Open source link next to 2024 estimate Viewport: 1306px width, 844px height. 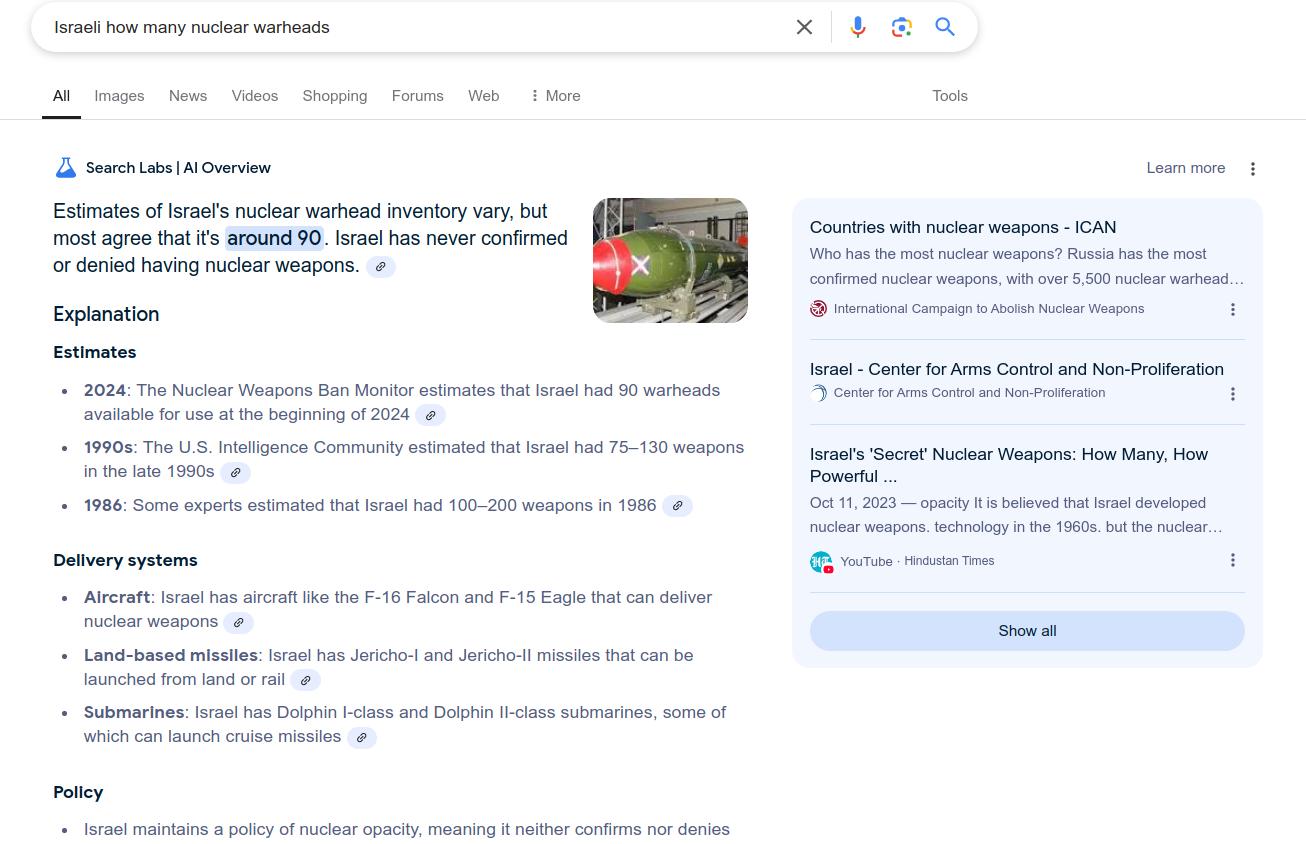coord(430,415)
